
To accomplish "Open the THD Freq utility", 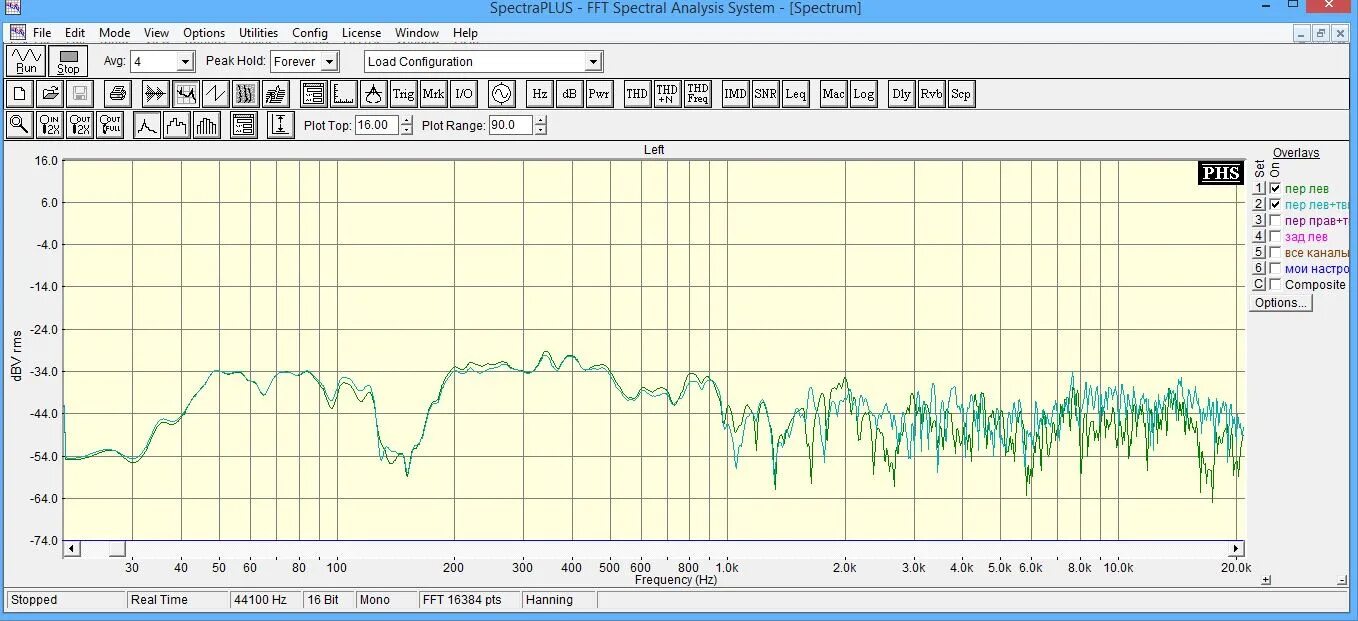I will pos(698,94).
